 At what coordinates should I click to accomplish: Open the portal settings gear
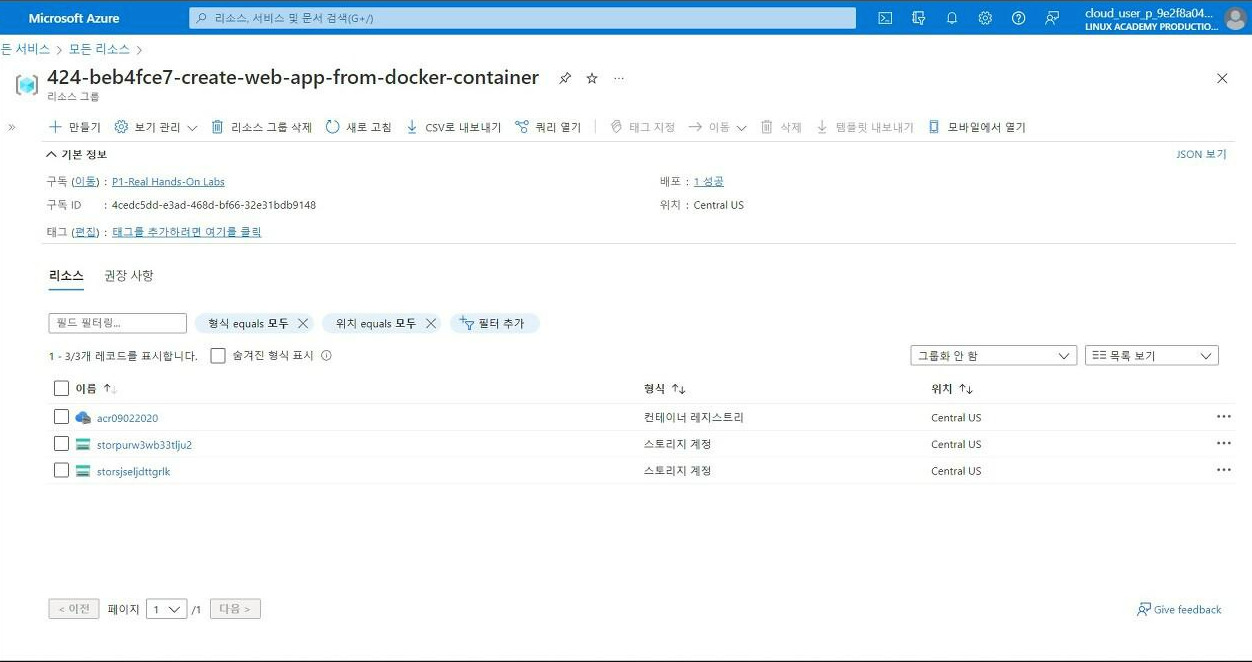pyautogui.click(x=985, y=18)
